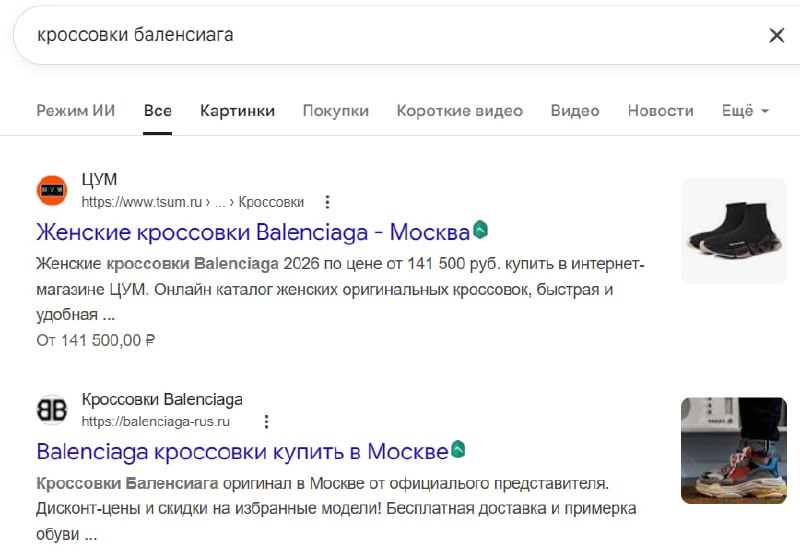Open three-dot menu for balenciaga-rus.ru result

(x=266, y=422)
